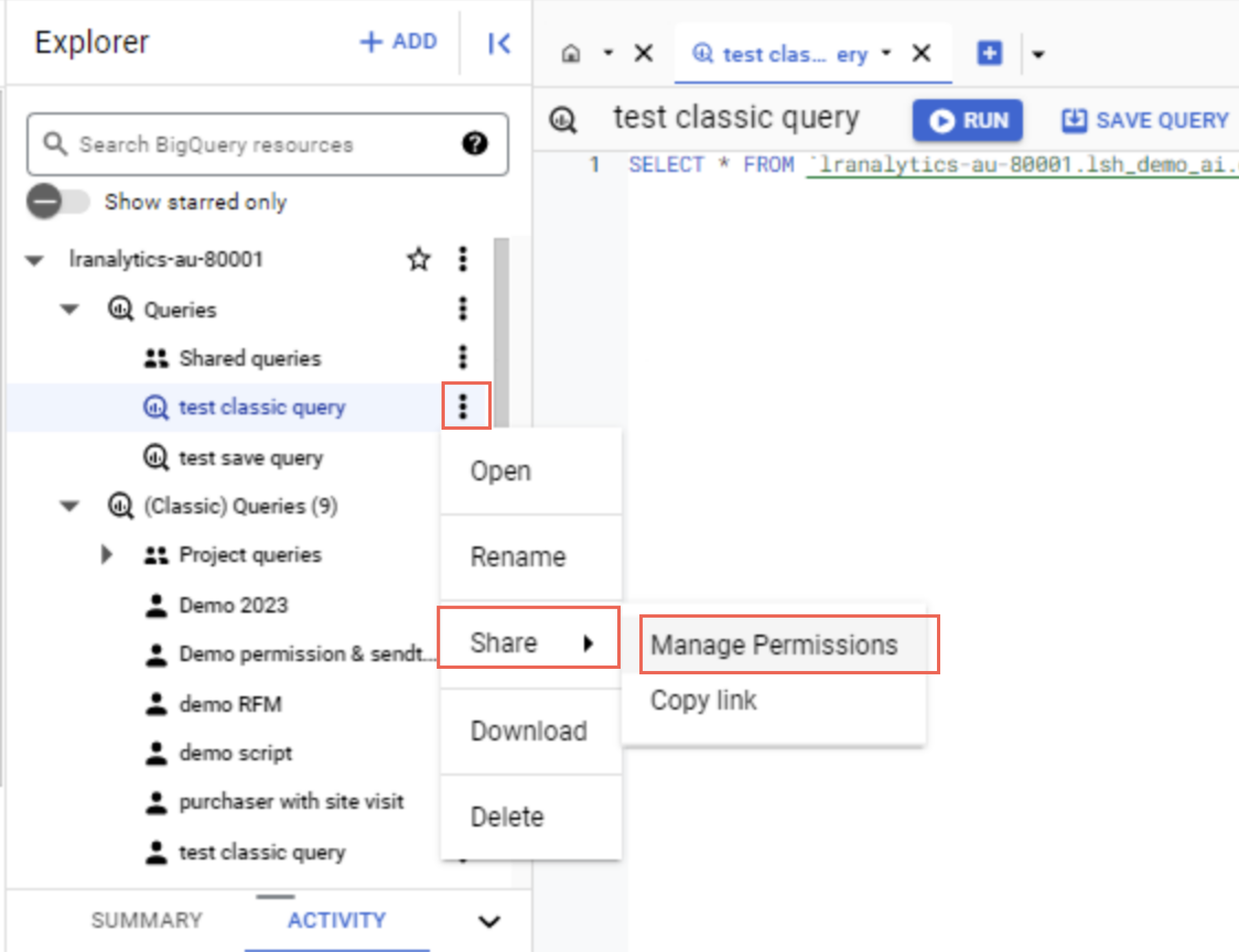
Task: Click the Queries folder icon
Action: [x=121, y=310]
